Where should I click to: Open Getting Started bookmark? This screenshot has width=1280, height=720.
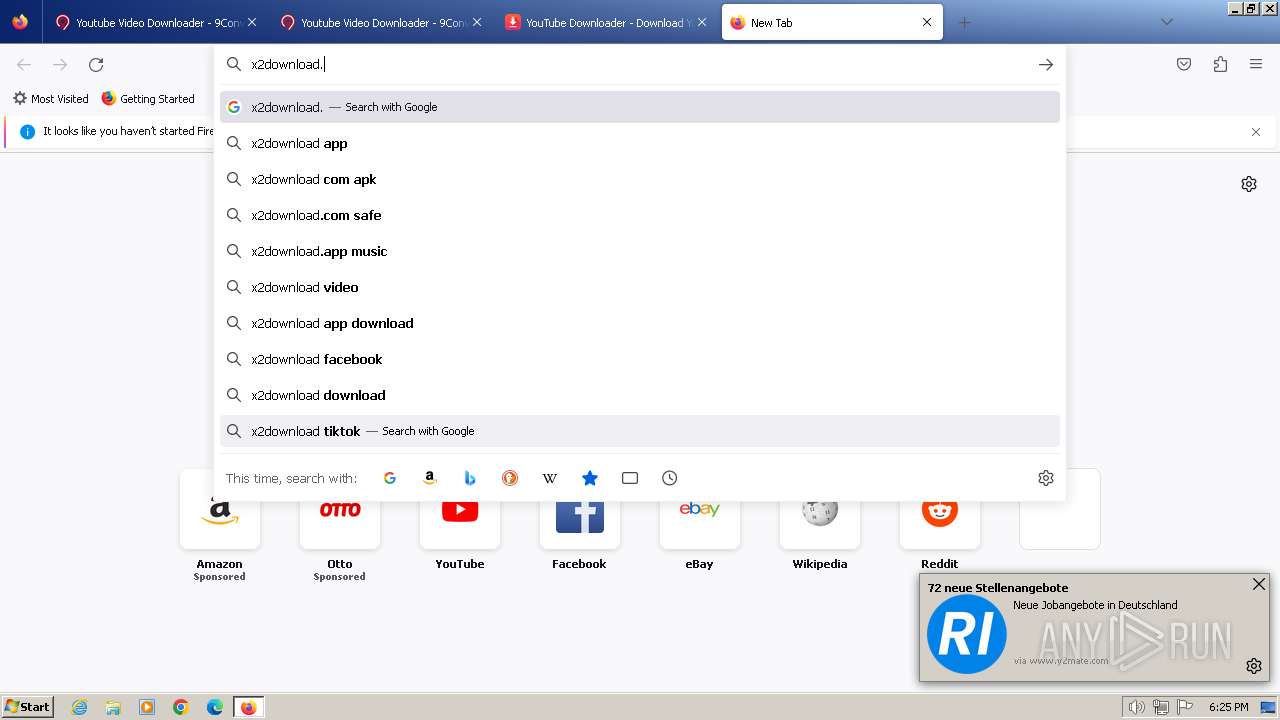click(148, 99)
